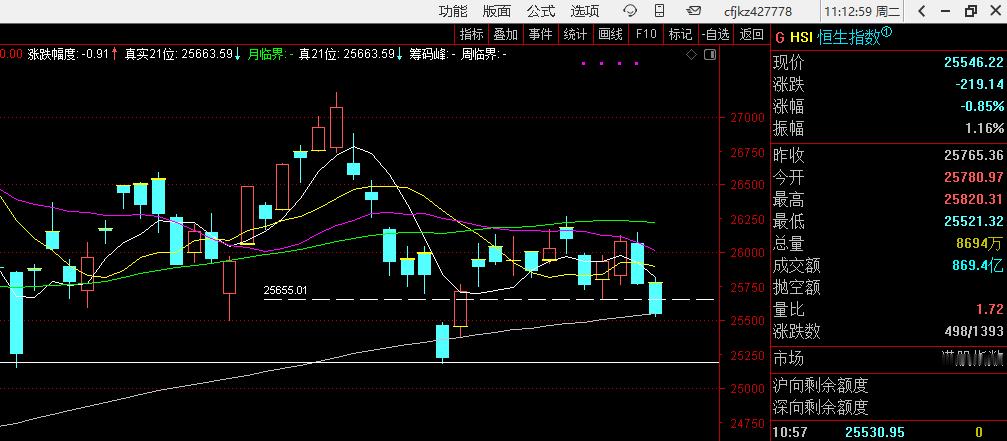Click the 事件 toolbar button

[x=540, y=35]
